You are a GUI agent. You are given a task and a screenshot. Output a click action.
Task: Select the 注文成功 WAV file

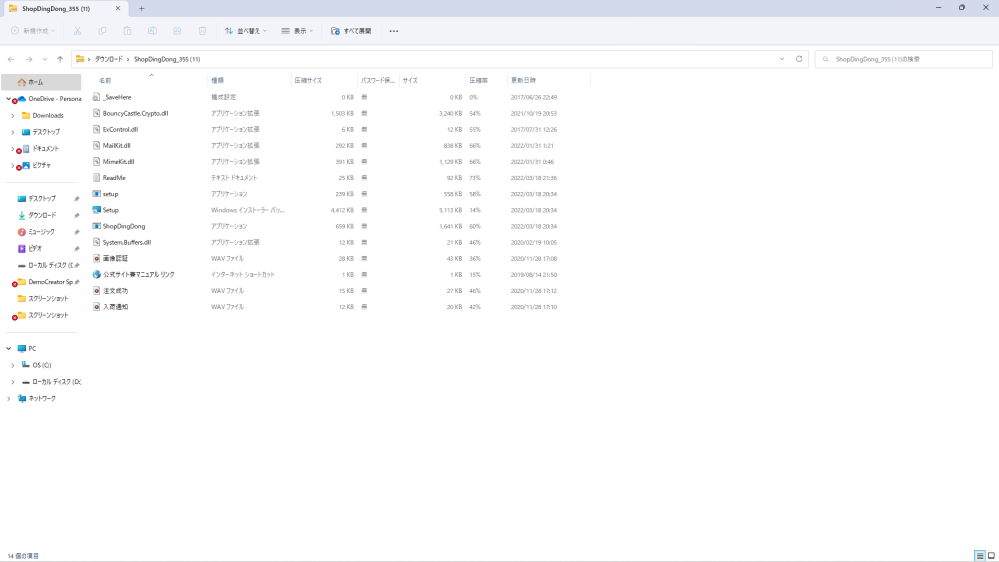coord(115,291)
